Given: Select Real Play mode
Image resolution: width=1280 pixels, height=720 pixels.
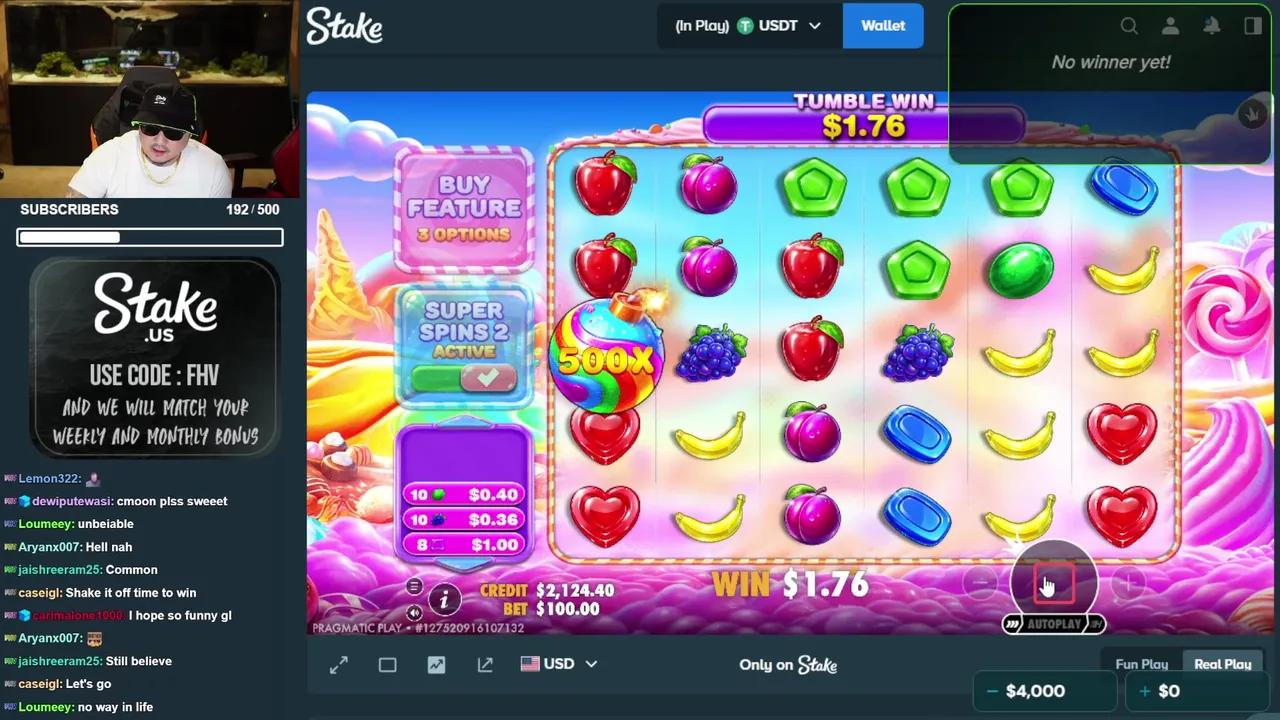Looking at the screenshot, I should 1222,664.
